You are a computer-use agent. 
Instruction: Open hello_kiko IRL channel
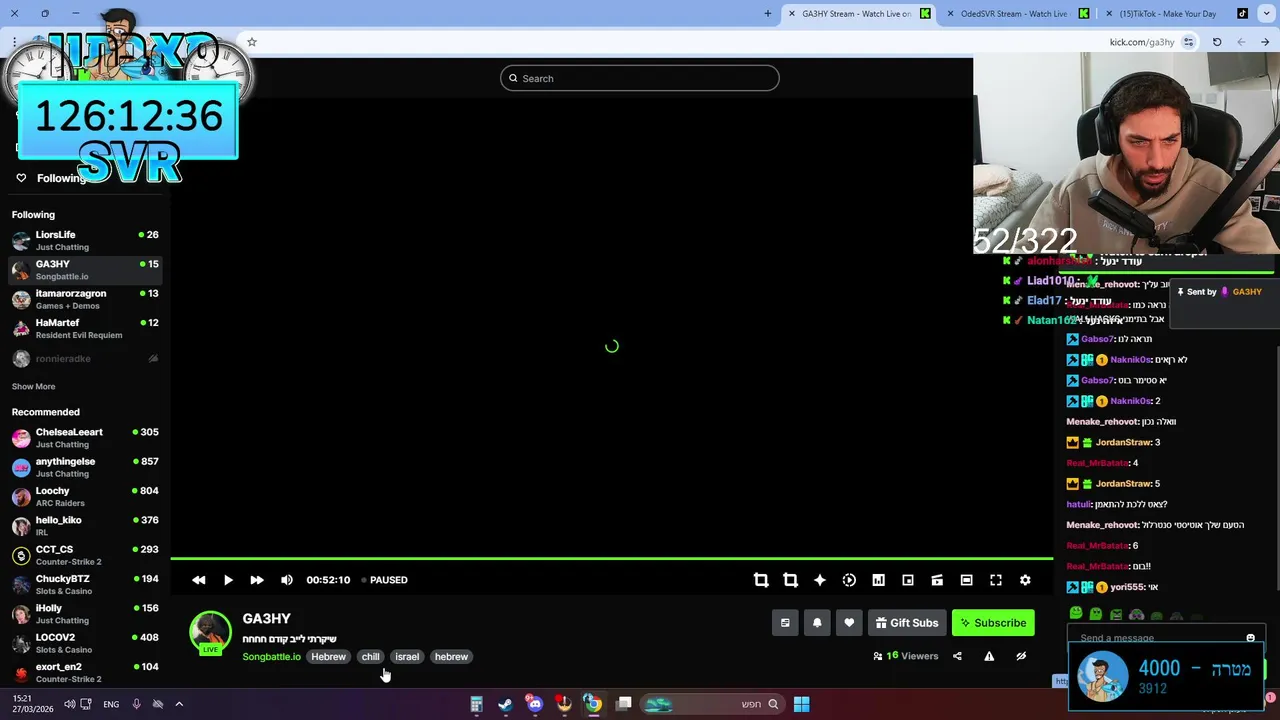pos(85,526)
